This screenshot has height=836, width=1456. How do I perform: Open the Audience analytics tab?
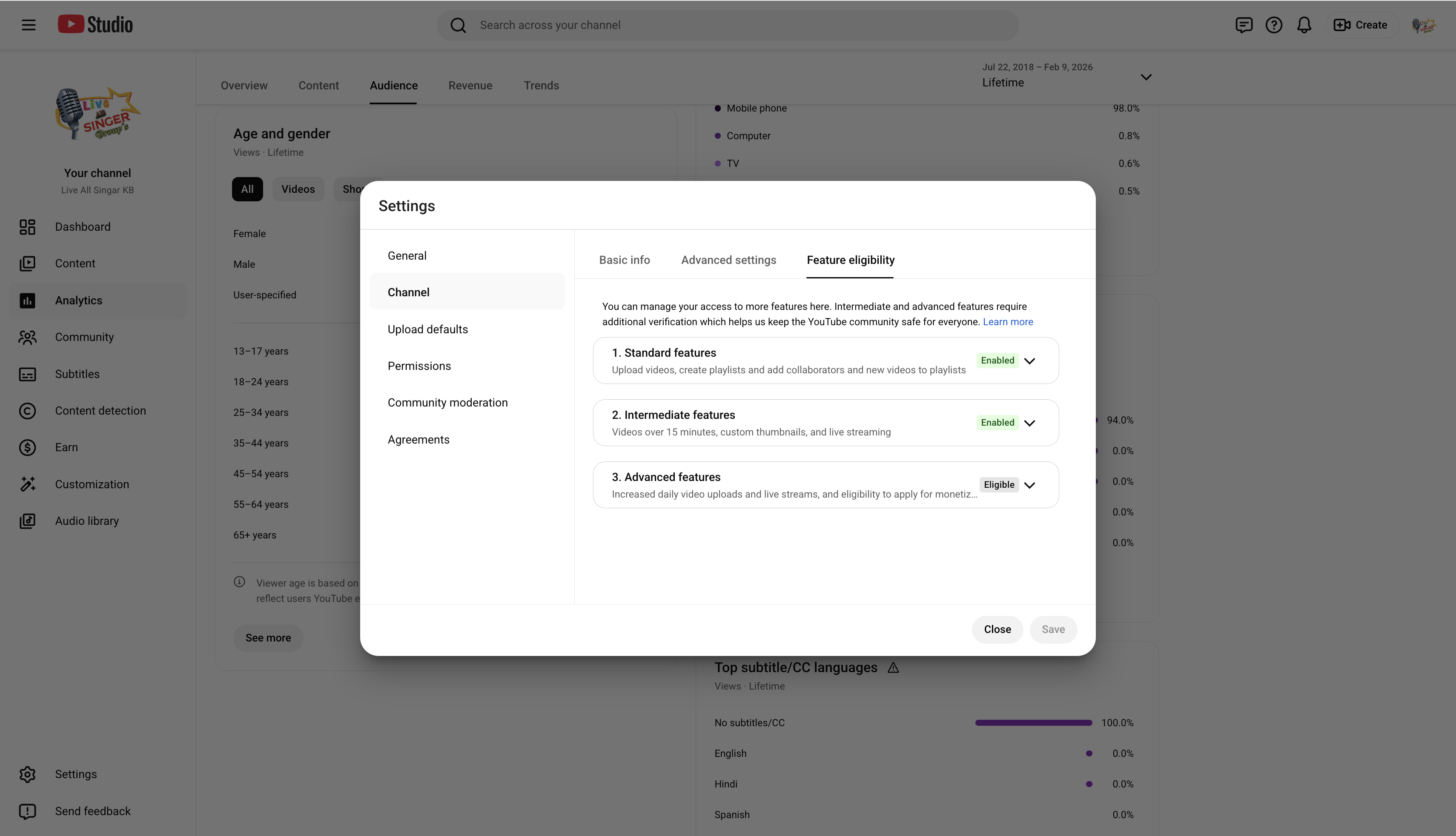pyautogui.click(x=393, y=86)
